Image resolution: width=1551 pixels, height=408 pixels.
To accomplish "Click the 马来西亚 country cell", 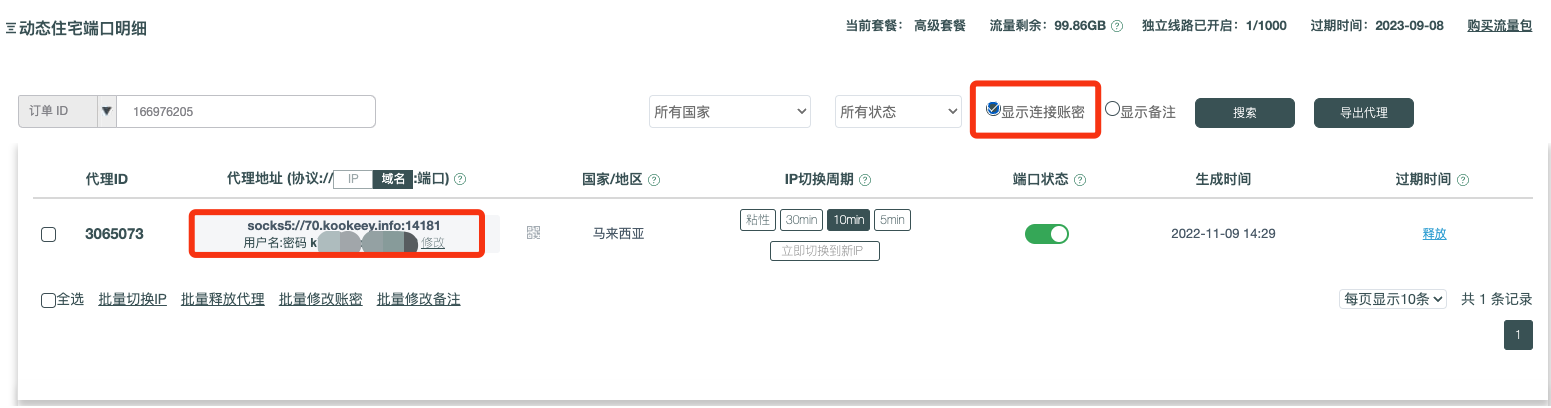I will click(x=619, y=234).
